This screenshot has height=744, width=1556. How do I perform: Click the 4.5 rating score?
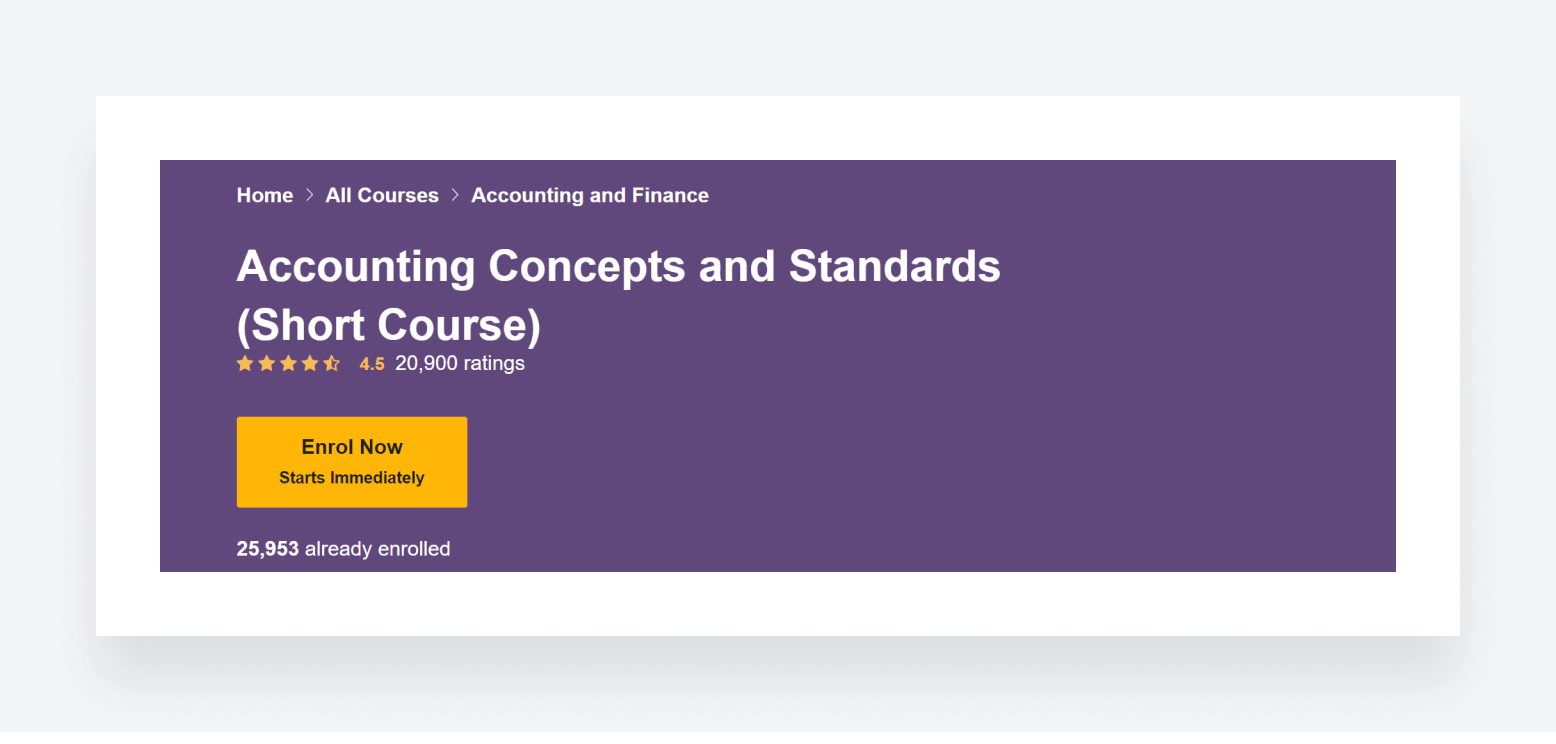372,364
